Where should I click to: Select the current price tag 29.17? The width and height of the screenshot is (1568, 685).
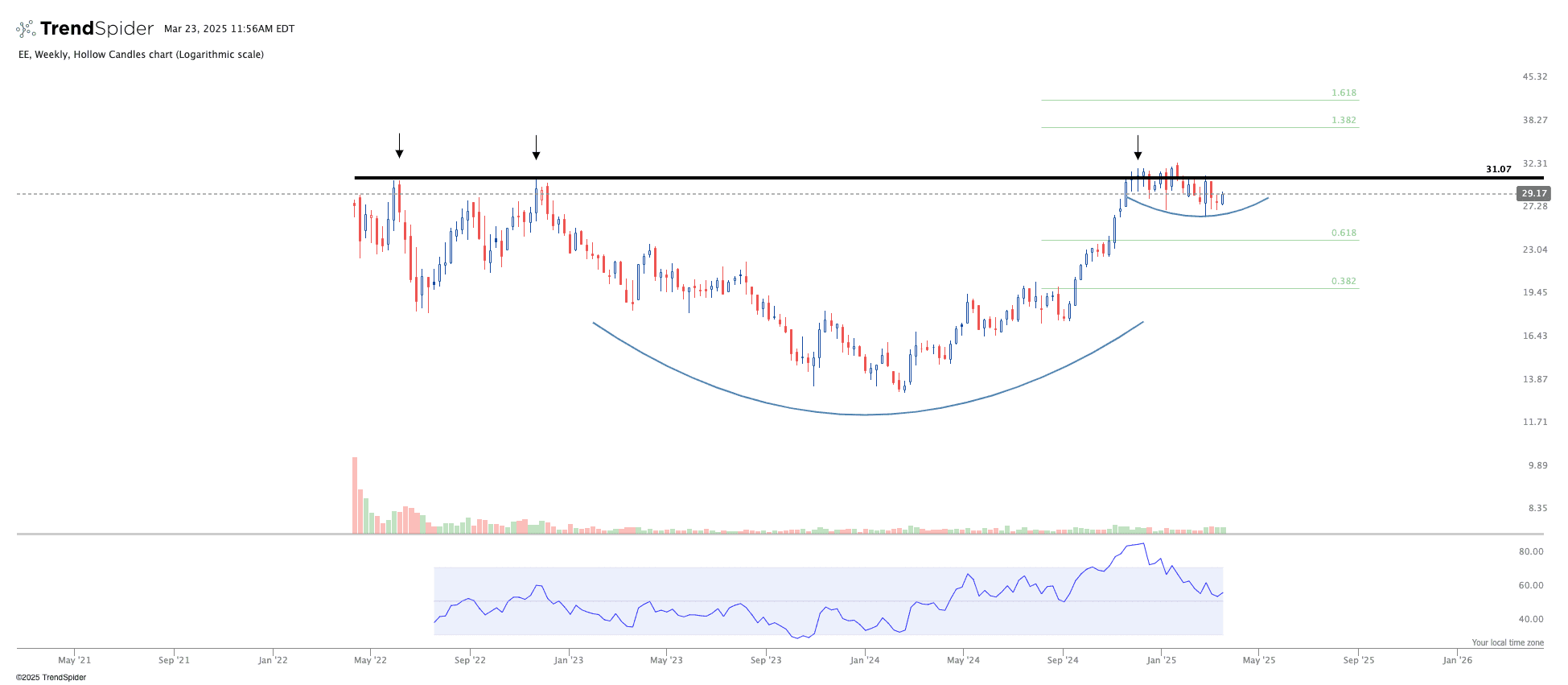pos(1533,193)
